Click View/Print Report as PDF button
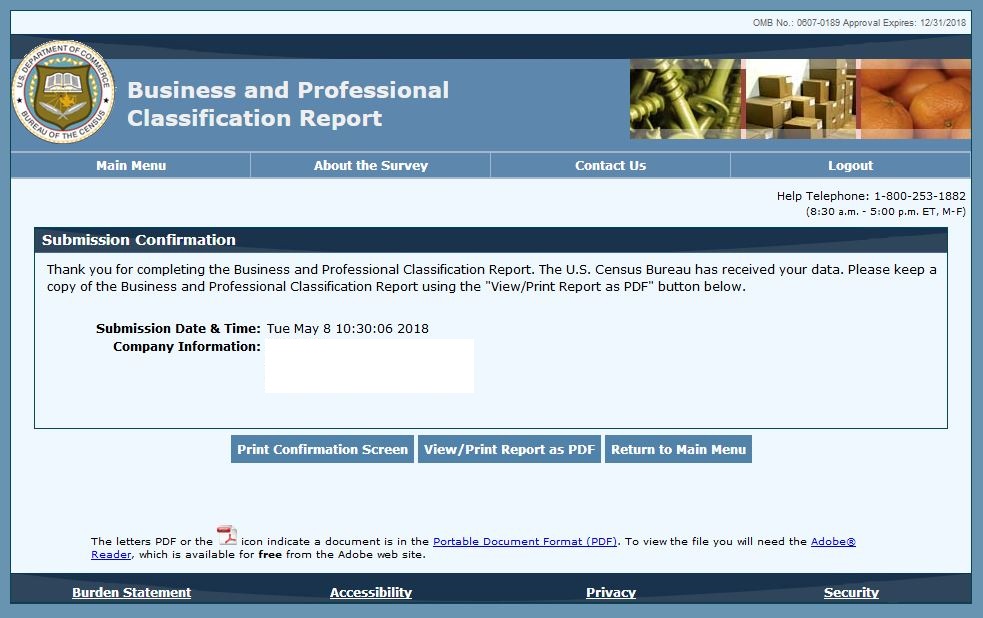Image resolution: width=983 pixels, height=618 pixels. (509, 450)
